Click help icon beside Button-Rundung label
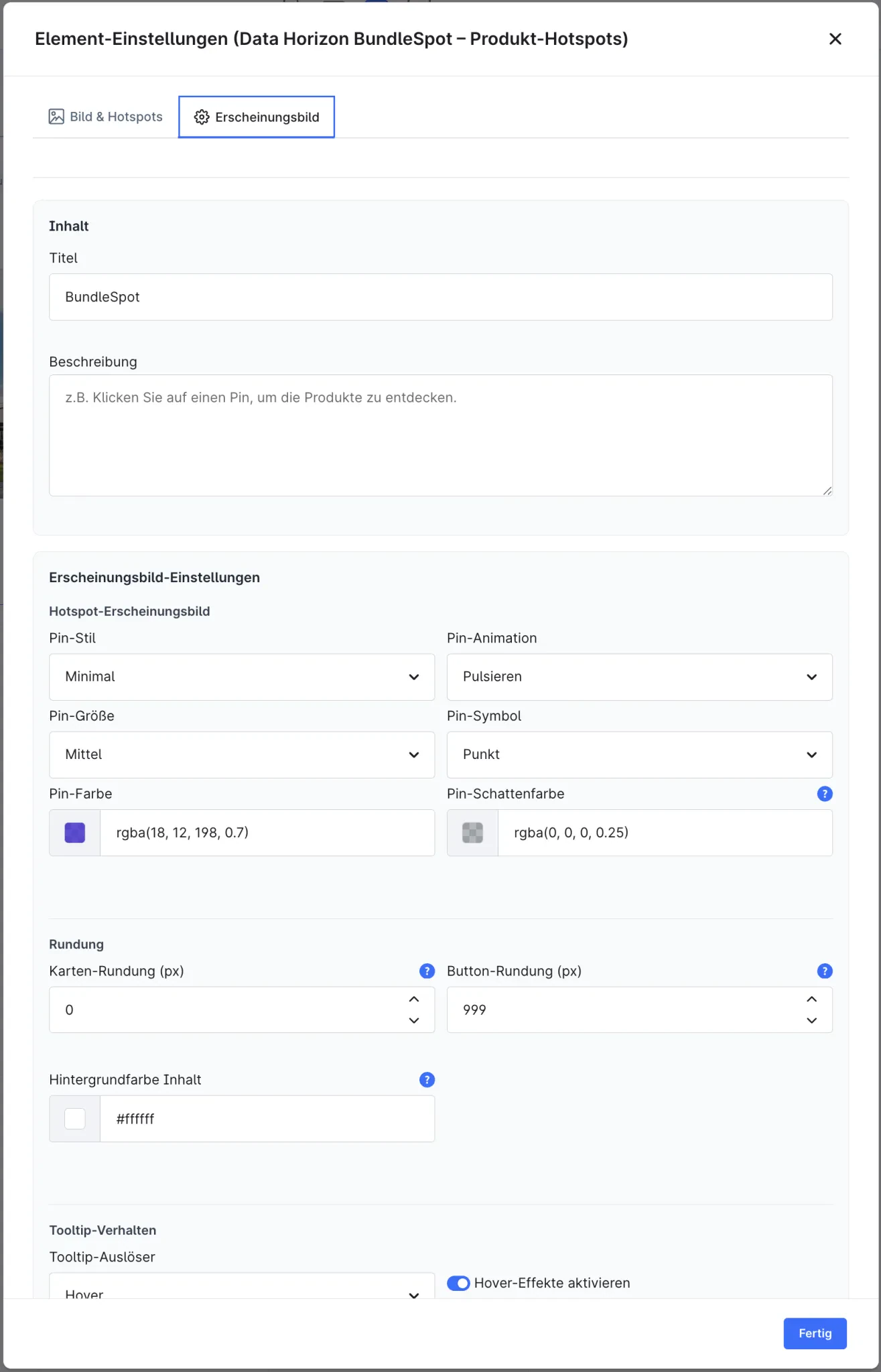 click(x=825, y=971)
